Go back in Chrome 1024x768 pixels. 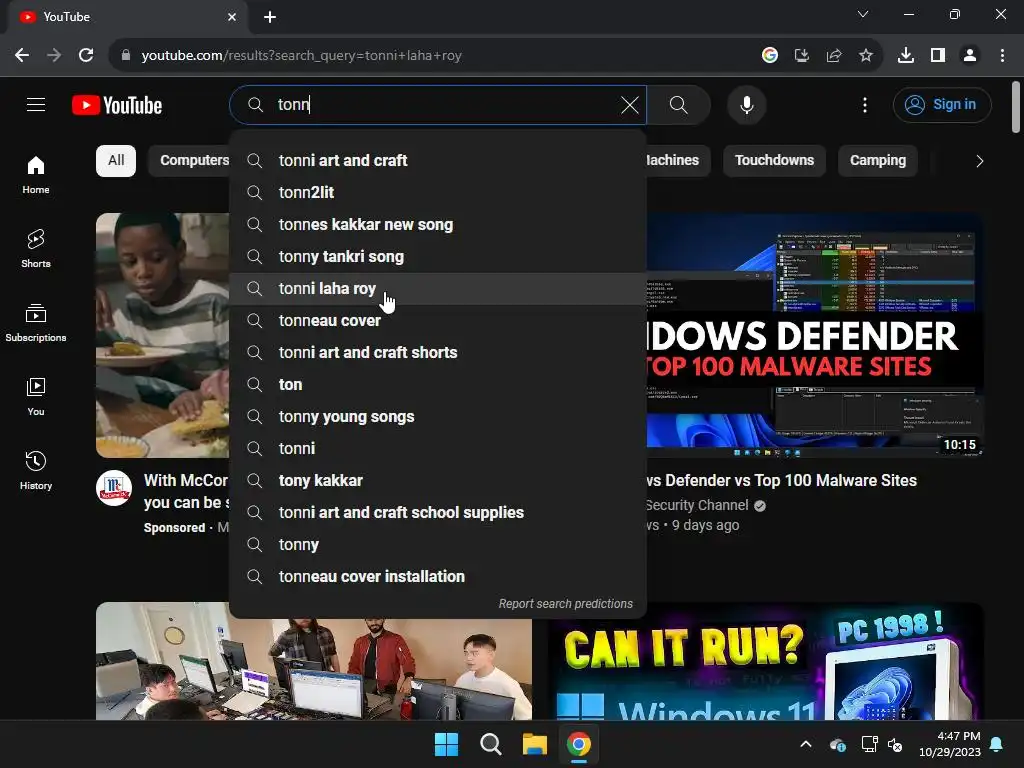22,56
